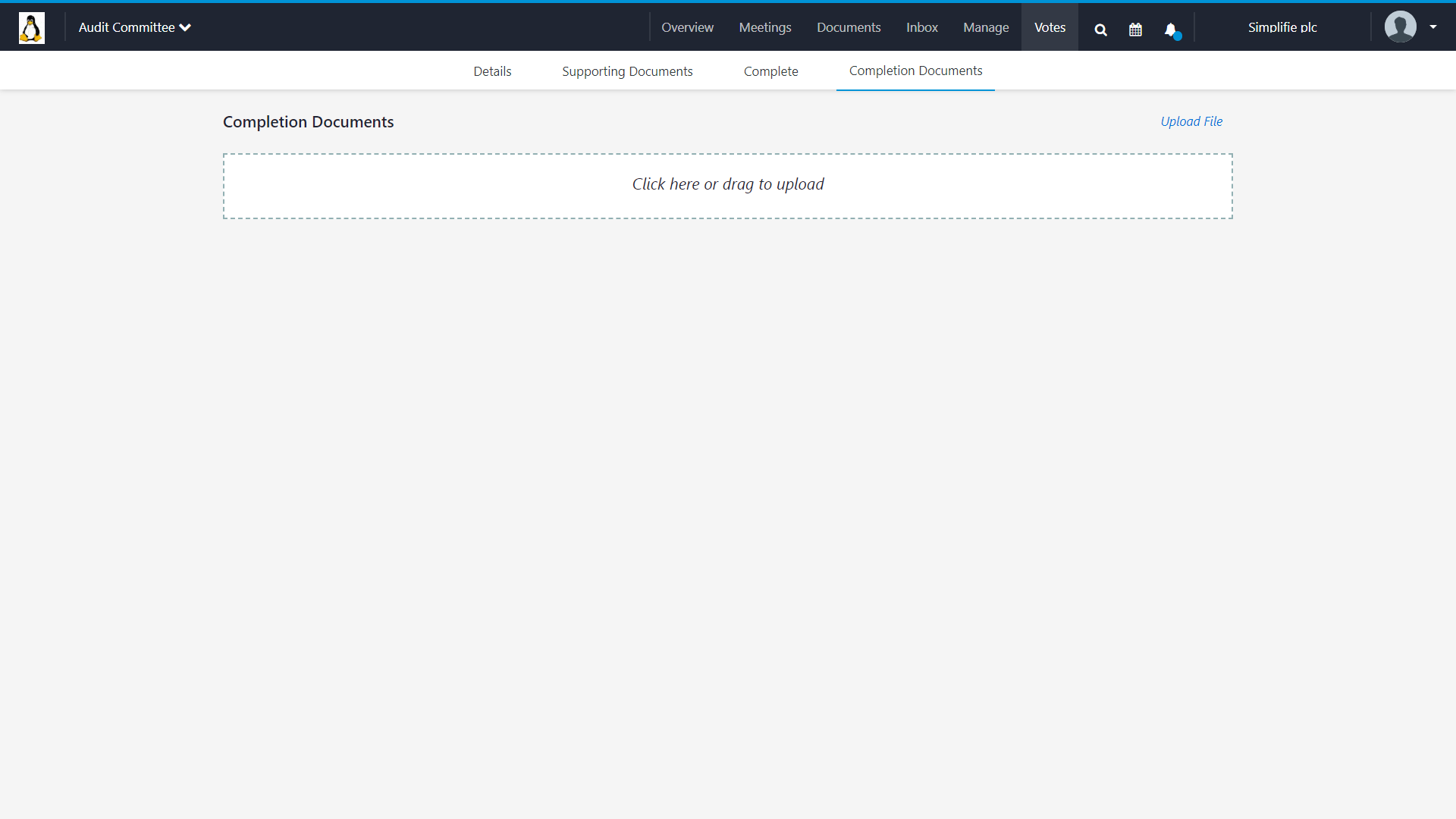Click the Completion Documents heading
This screenshot has height=819, width=1456.
point(308,122)
